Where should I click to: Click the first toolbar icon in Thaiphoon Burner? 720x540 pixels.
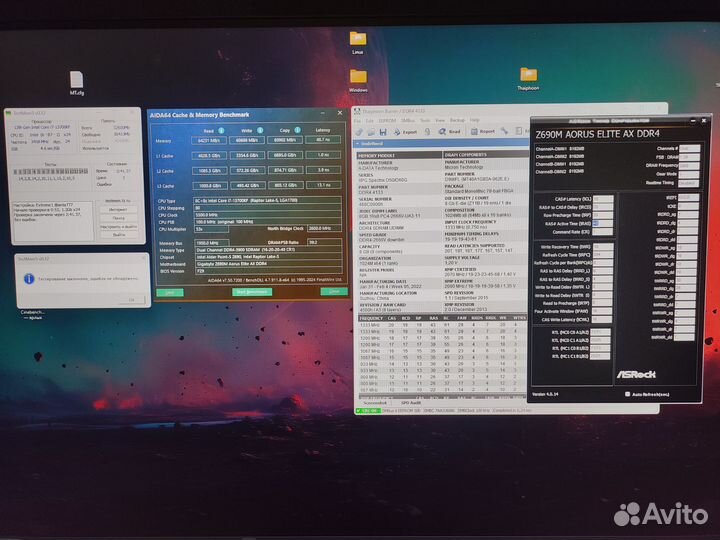[359, 132]
